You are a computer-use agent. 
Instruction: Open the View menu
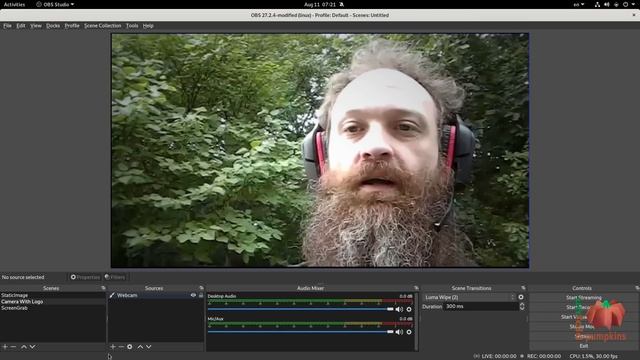tap(36, 26)
